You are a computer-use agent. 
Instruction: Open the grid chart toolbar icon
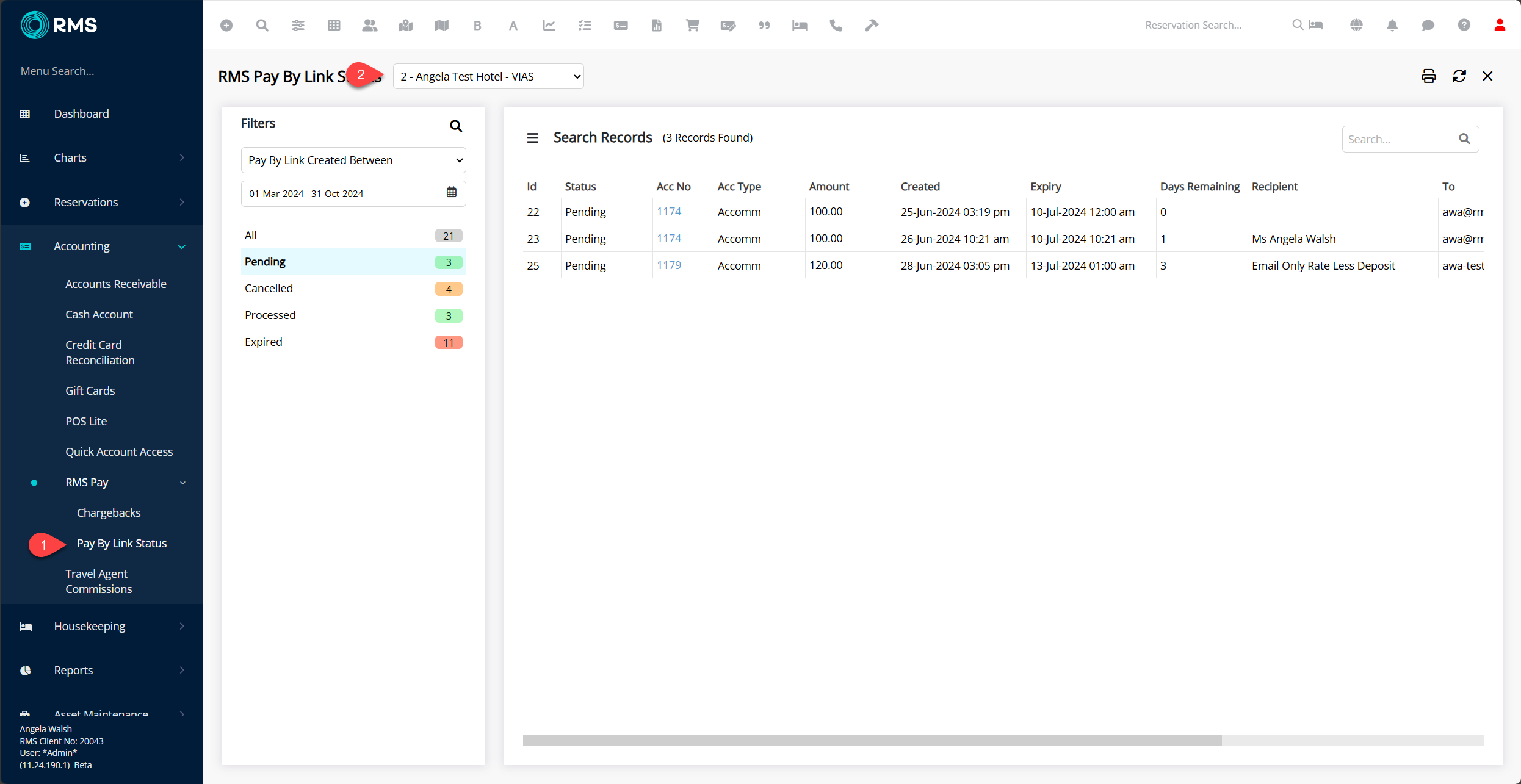pos(334,25)
